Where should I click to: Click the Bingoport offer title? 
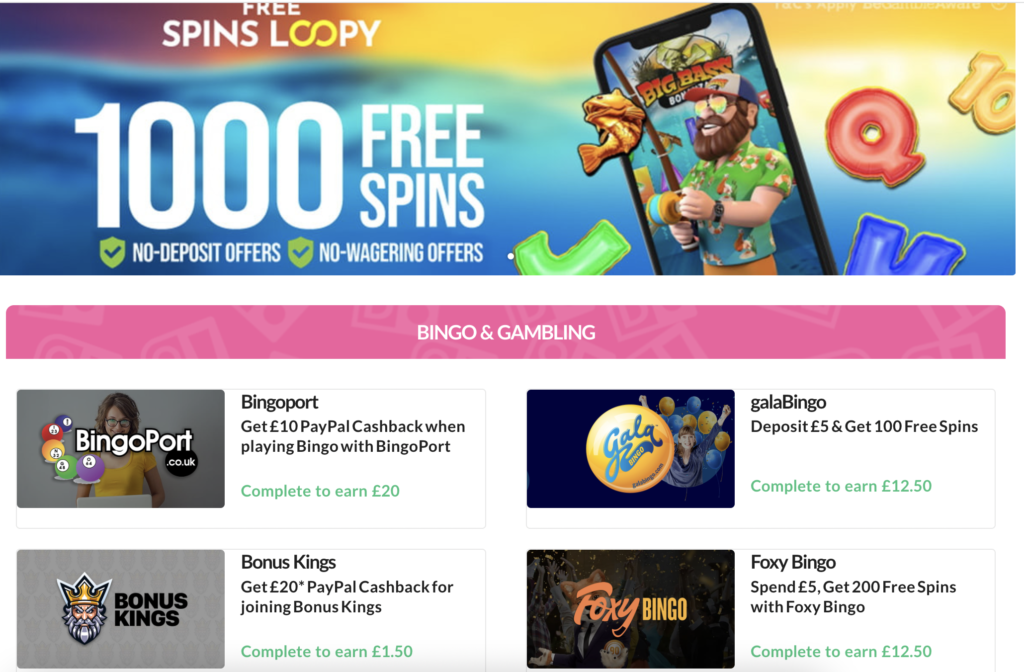coord(280,402)
